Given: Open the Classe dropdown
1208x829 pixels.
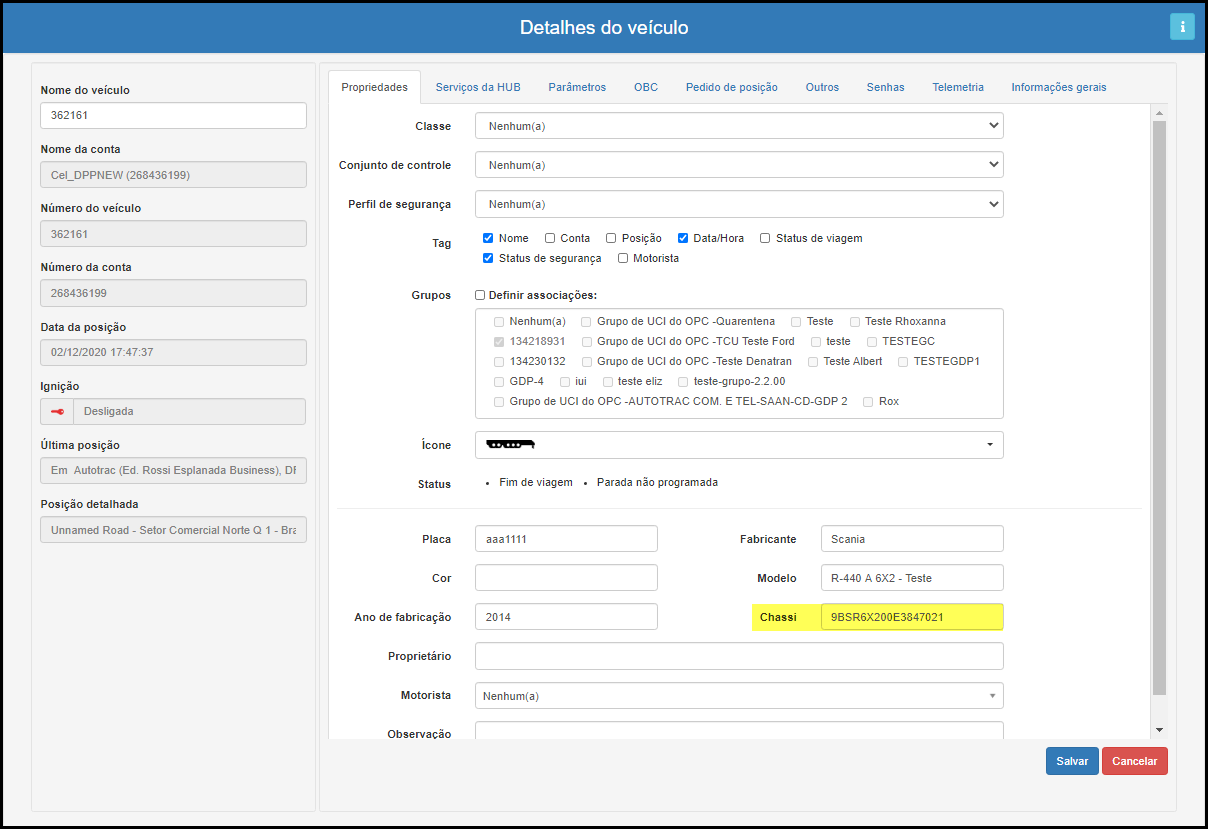Looking at the screenshot, I should click(x=739, y=126).
